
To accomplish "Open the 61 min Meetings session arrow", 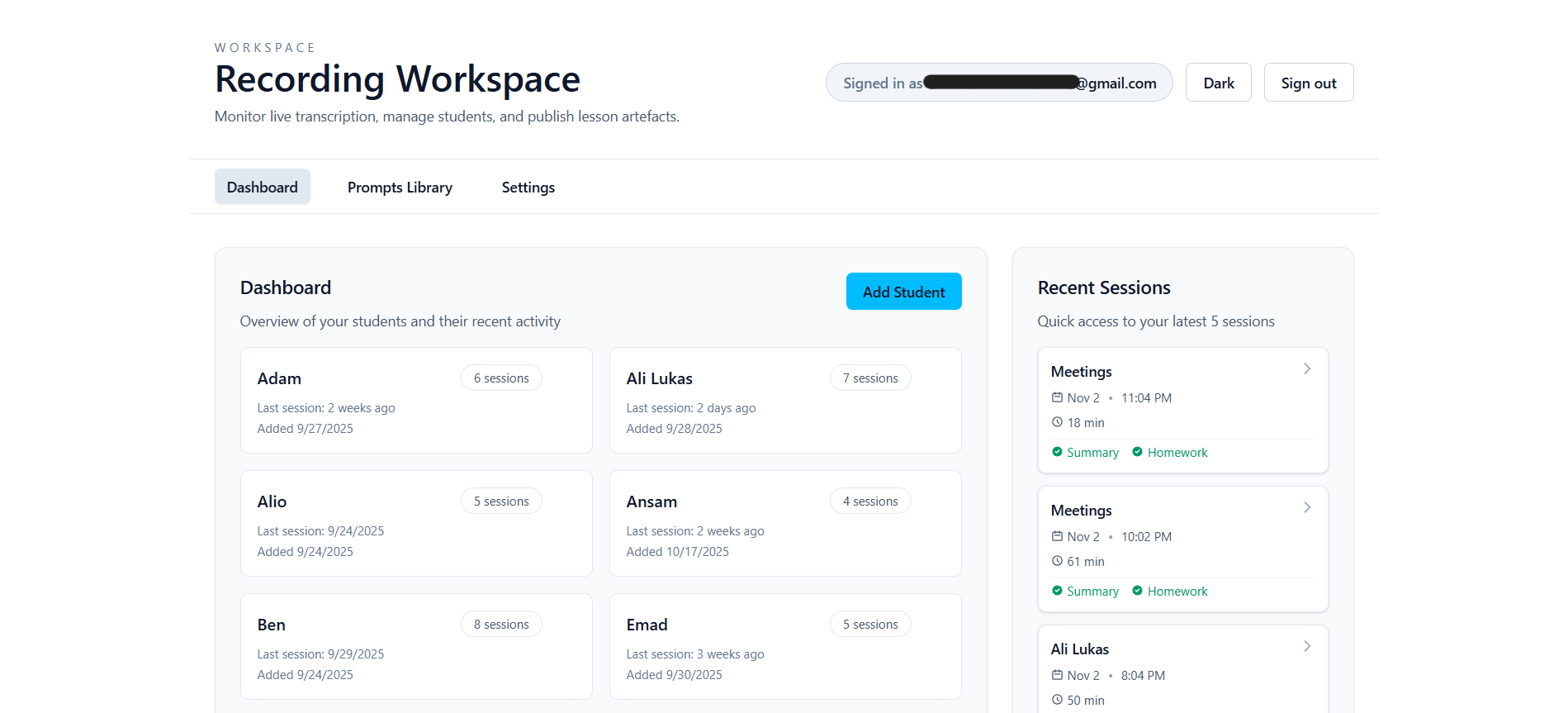I will click(1306, 508).
